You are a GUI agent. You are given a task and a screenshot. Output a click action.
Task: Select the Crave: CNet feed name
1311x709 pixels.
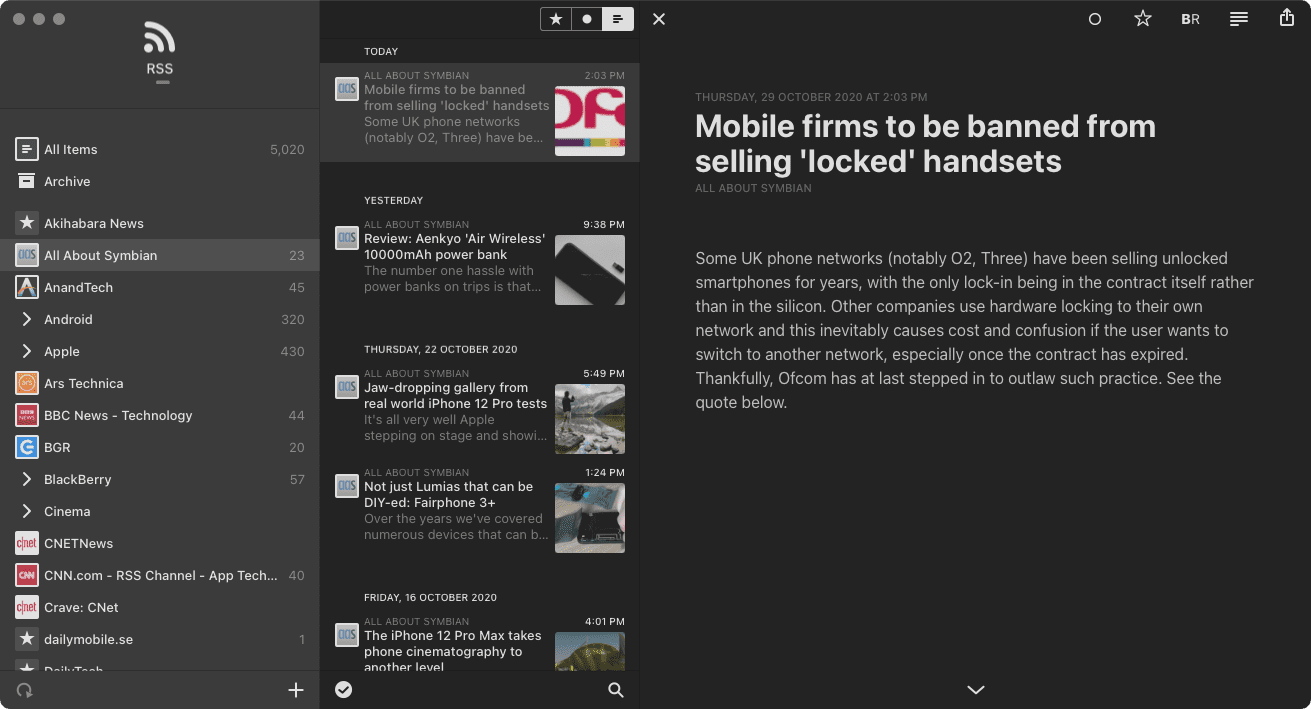click(81, 607)
